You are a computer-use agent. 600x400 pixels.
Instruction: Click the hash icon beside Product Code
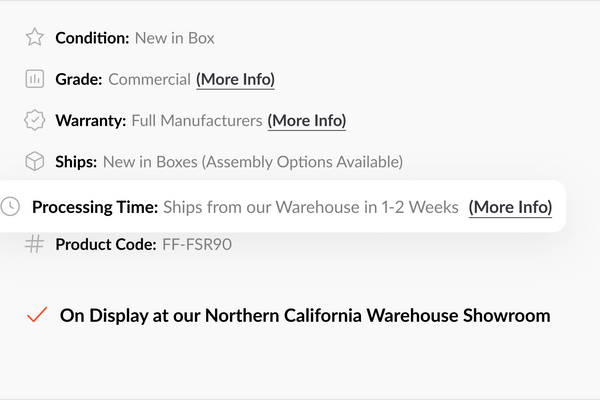(x=35, y=244)
